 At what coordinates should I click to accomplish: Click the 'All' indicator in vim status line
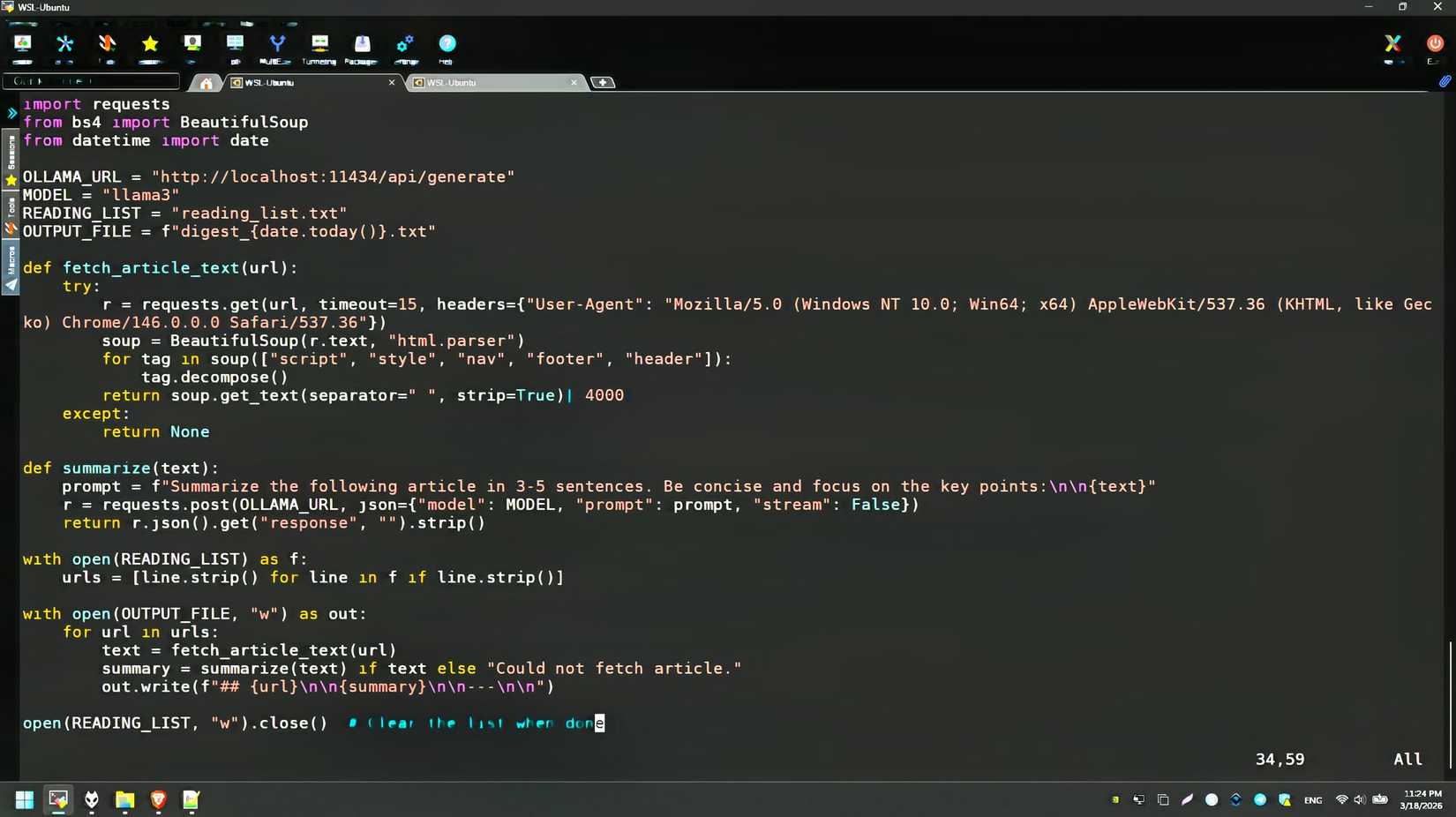coord(1408,760)
